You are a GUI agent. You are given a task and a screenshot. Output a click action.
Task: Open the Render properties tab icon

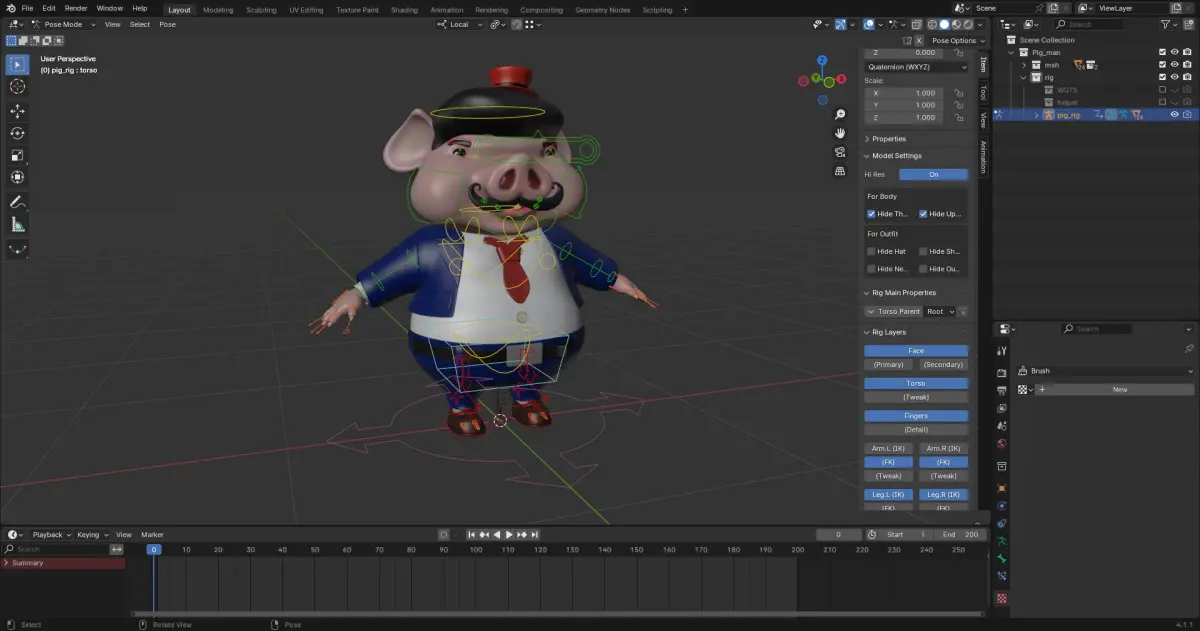(x=1001, y=372)
